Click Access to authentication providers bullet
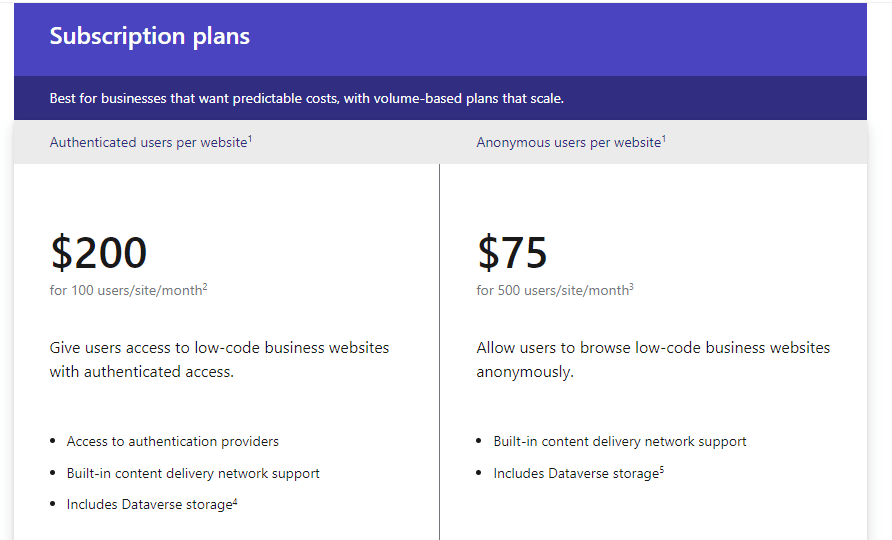 click(x=172, y=442)
